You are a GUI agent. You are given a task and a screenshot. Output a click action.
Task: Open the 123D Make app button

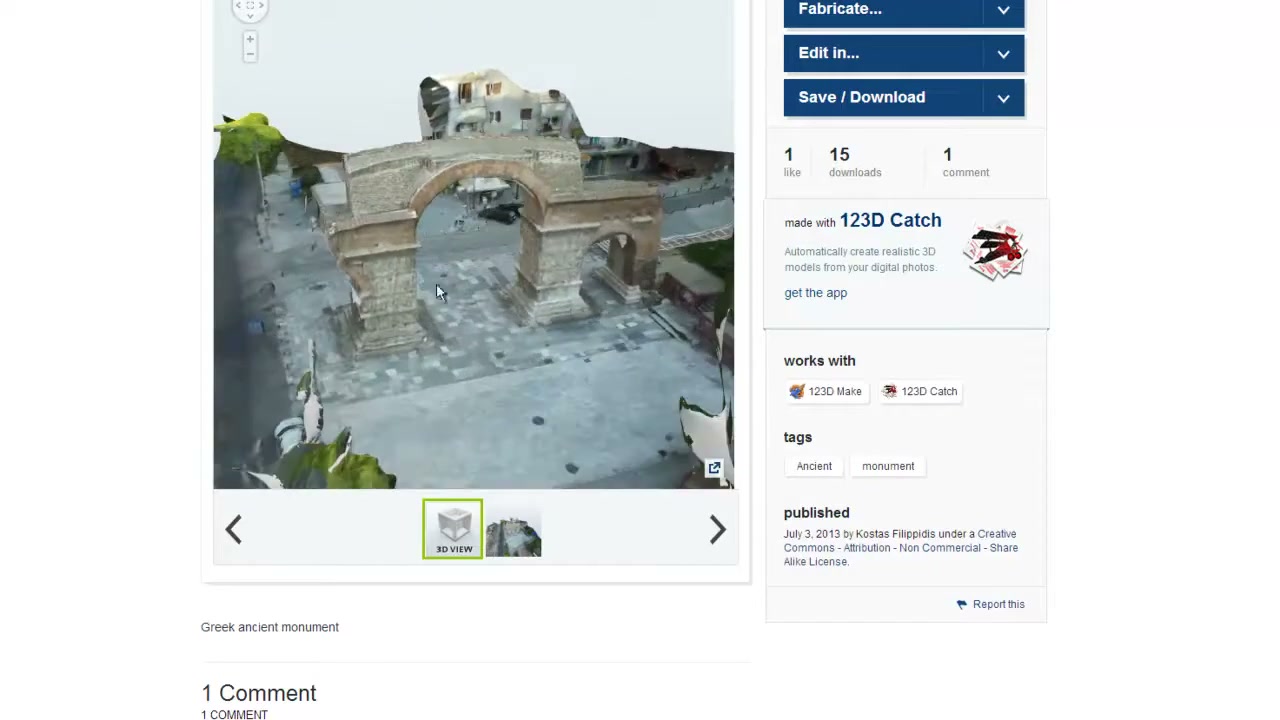coord(825,392)
